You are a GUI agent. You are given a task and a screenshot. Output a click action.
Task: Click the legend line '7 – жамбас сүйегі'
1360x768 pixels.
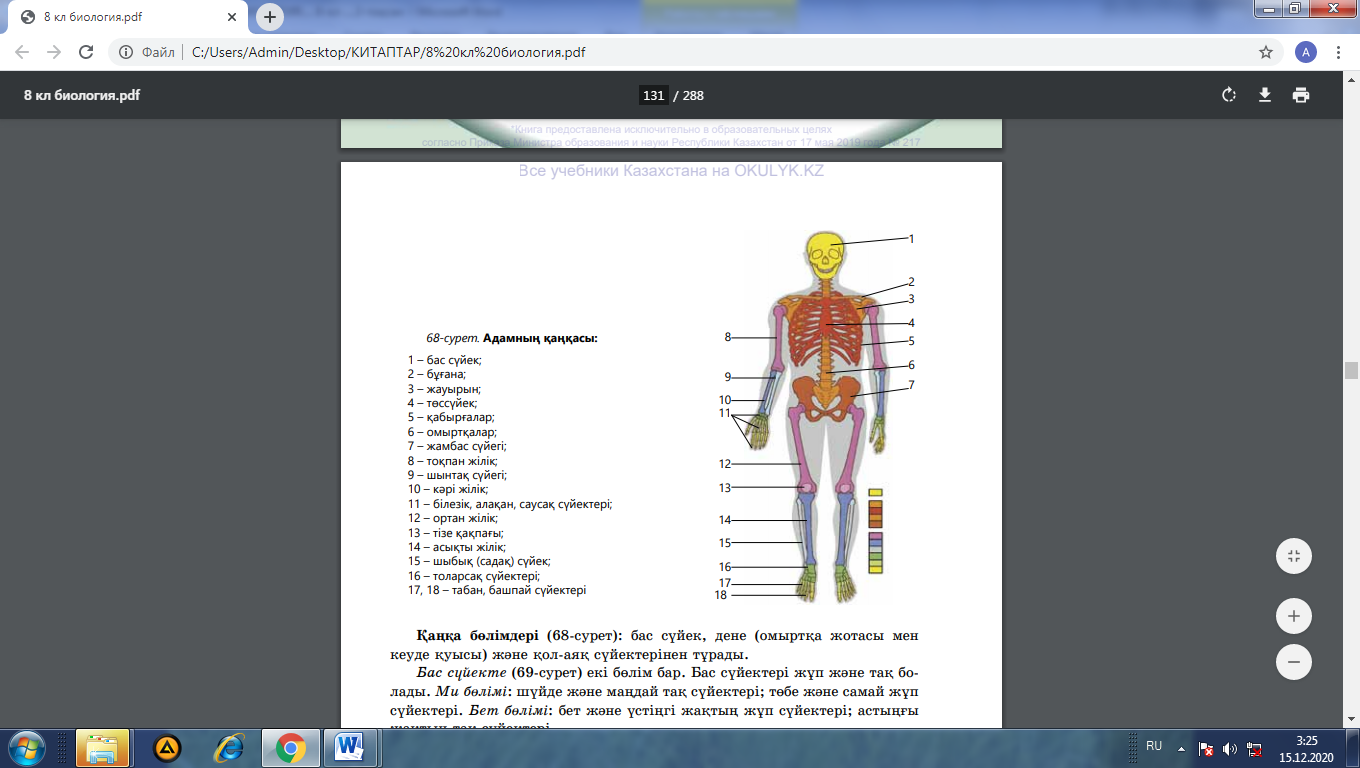[457, 446]
